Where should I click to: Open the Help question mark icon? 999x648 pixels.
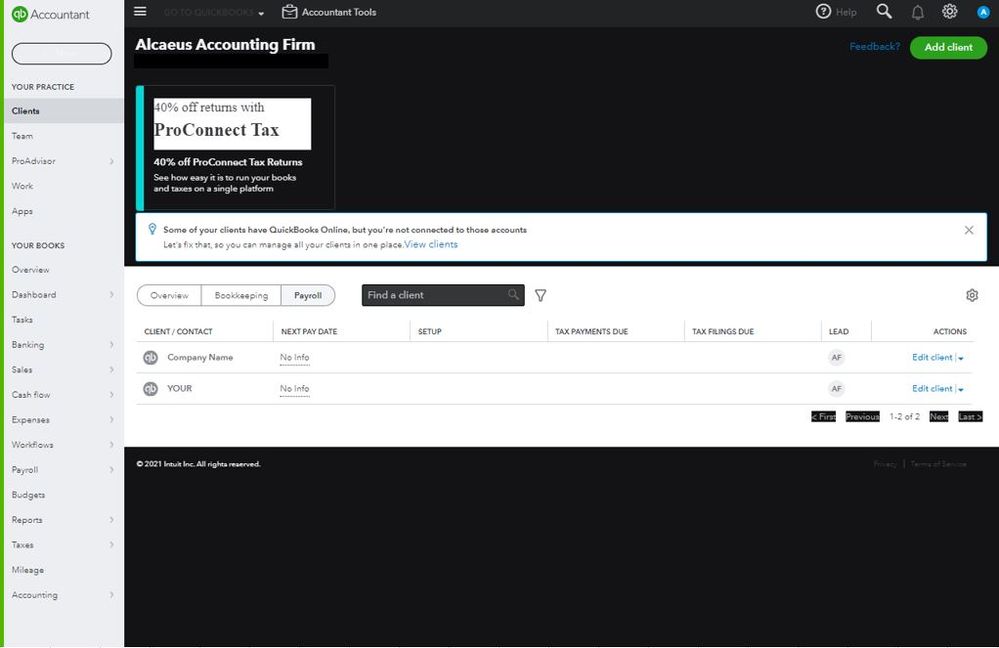click(823, 11)
